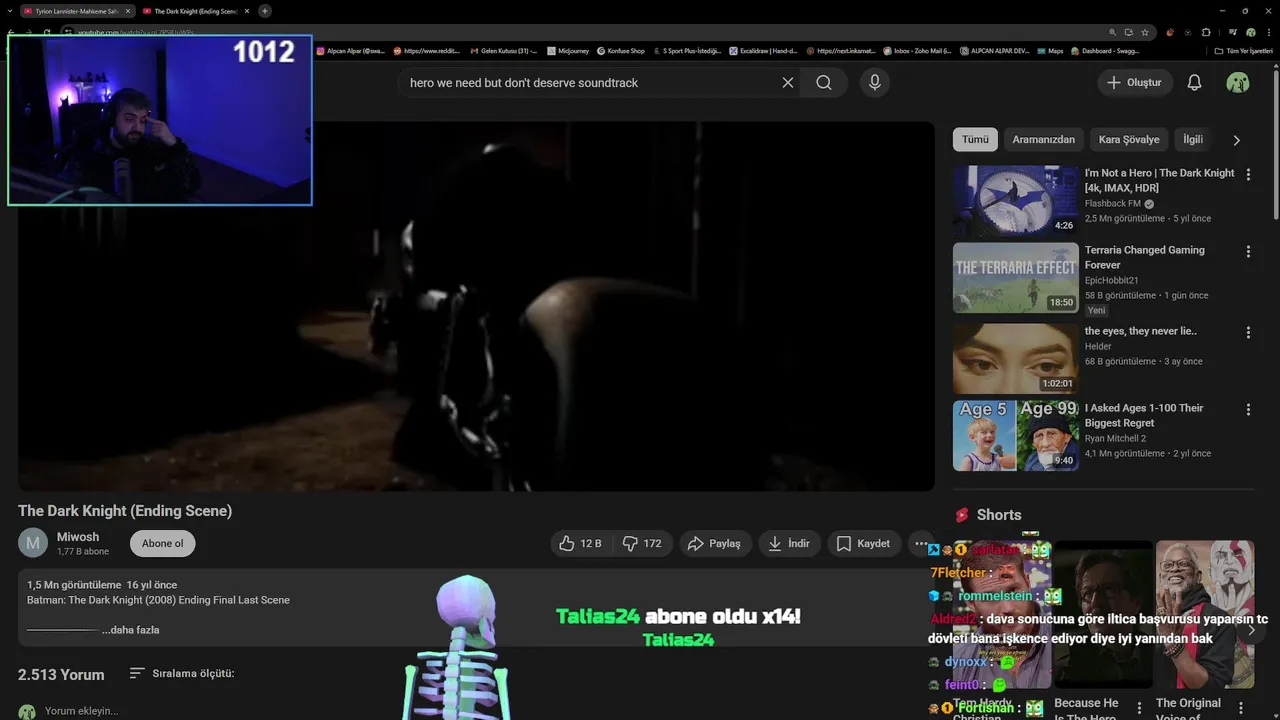Select the Tümü filter chip
The height and width of the screenshot is (720, 1280).
tap(975, 140)
